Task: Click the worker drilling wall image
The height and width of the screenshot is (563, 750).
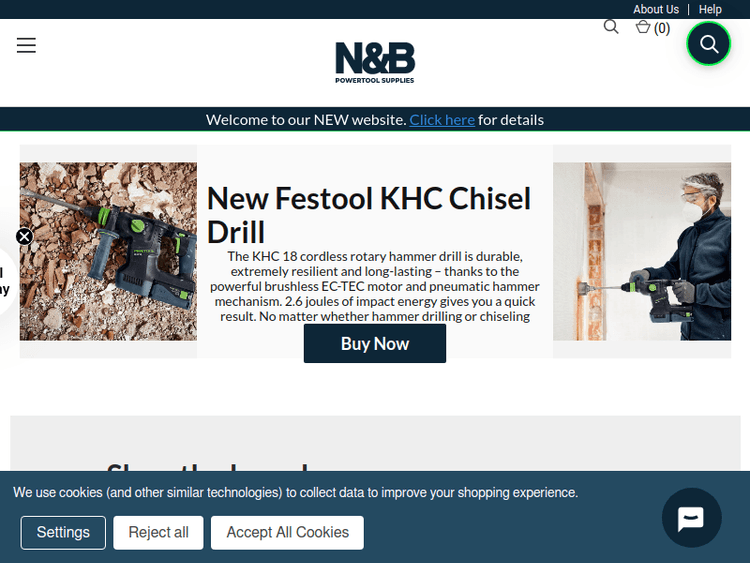Action: (642, 251)
